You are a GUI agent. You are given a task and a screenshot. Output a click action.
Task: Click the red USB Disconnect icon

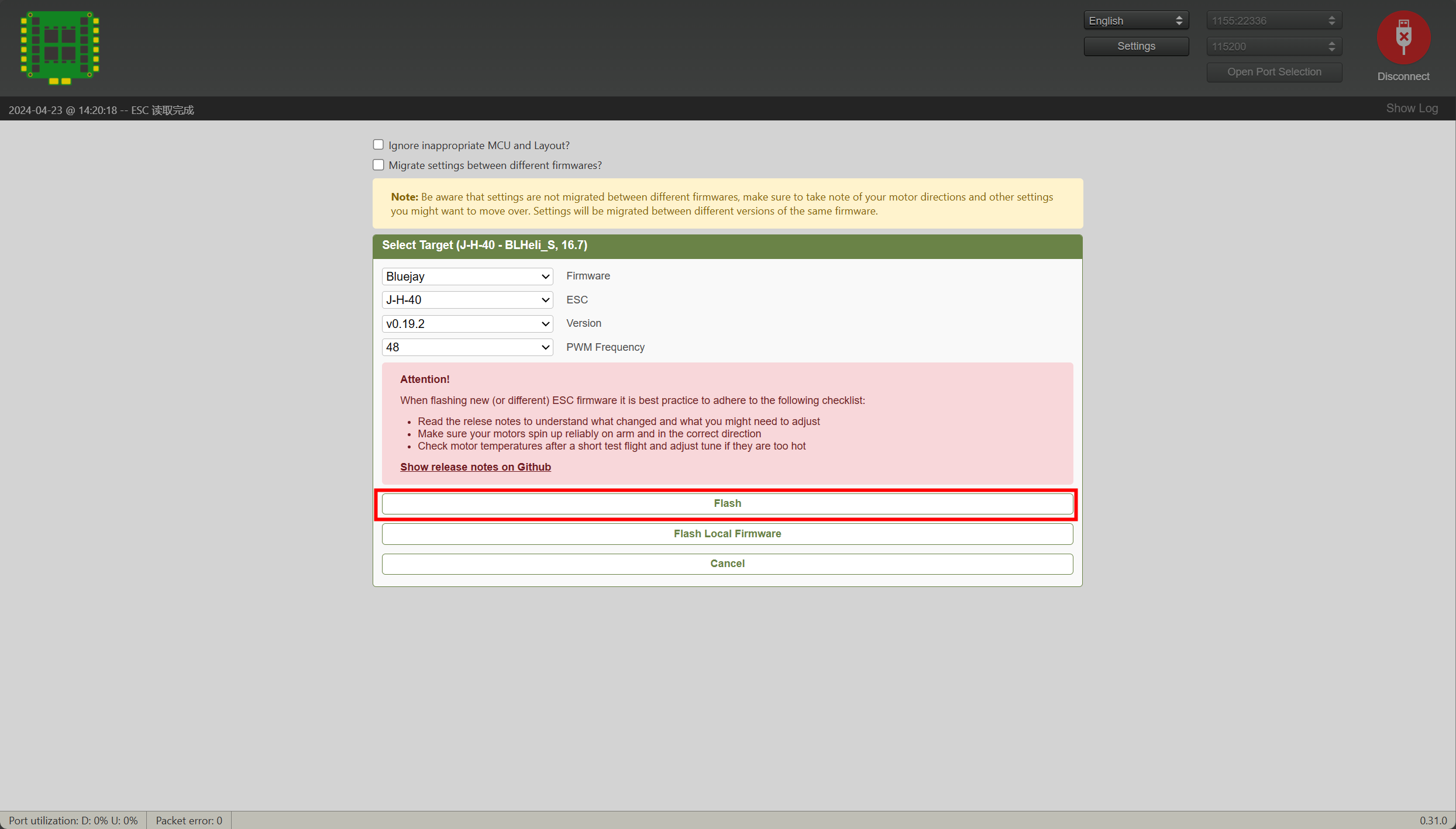tap(1403, 37)
